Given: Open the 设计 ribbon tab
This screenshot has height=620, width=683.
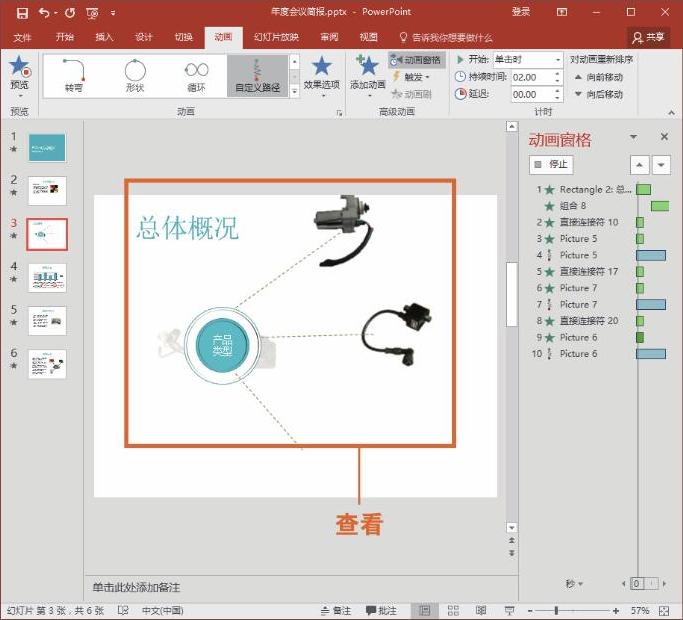Looking at the screenshot, I should tap(143, 37).
